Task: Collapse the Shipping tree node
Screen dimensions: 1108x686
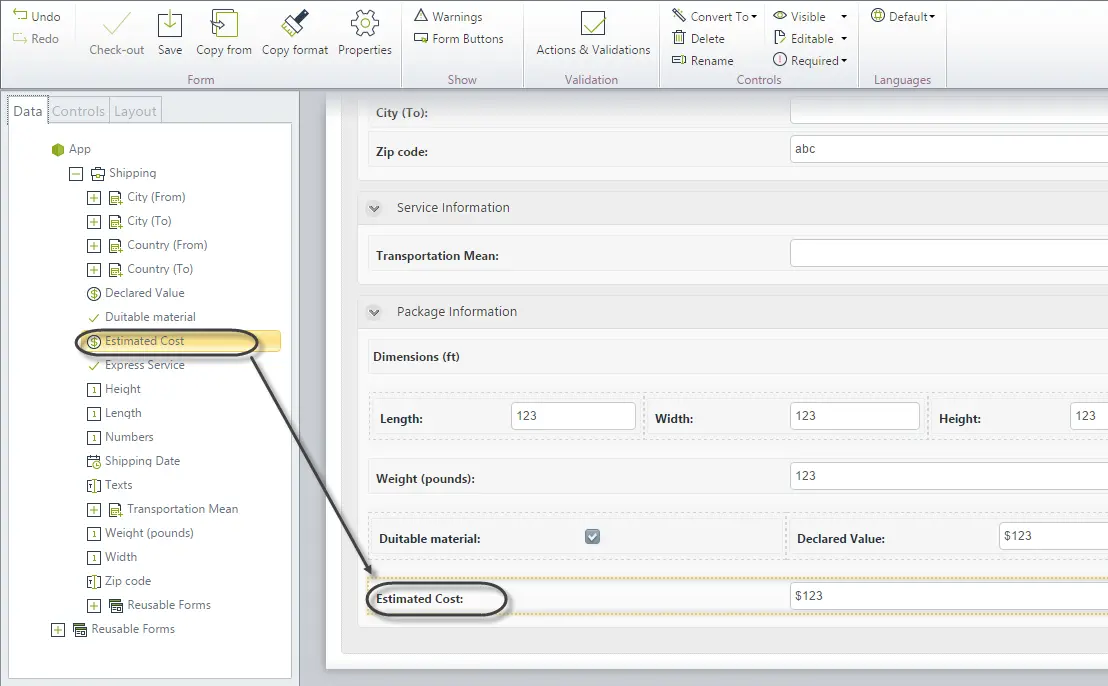Action: click(x=76, y=174)
